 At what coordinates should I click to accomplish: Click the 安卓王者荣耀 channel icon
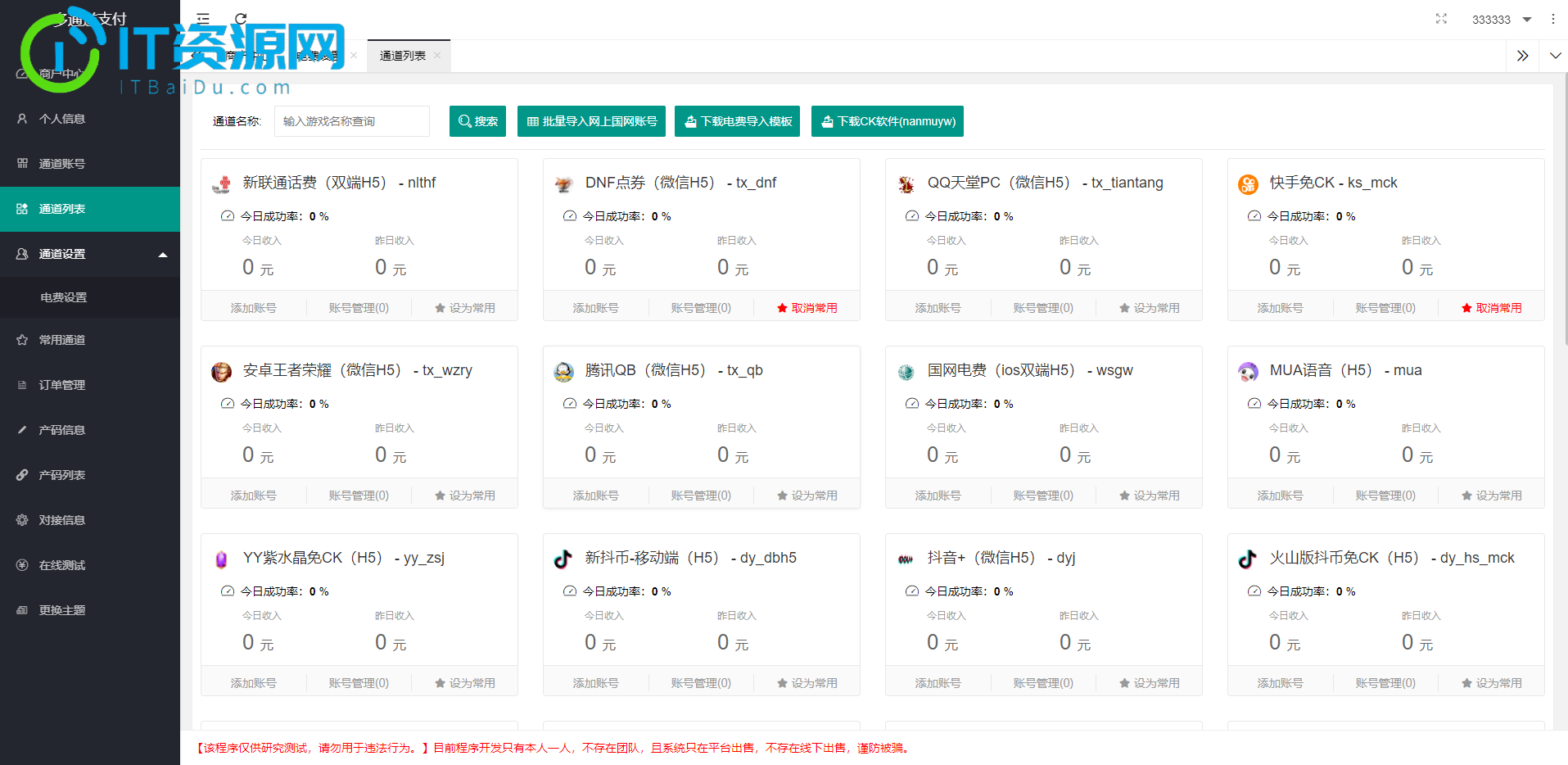click(221, 372)
